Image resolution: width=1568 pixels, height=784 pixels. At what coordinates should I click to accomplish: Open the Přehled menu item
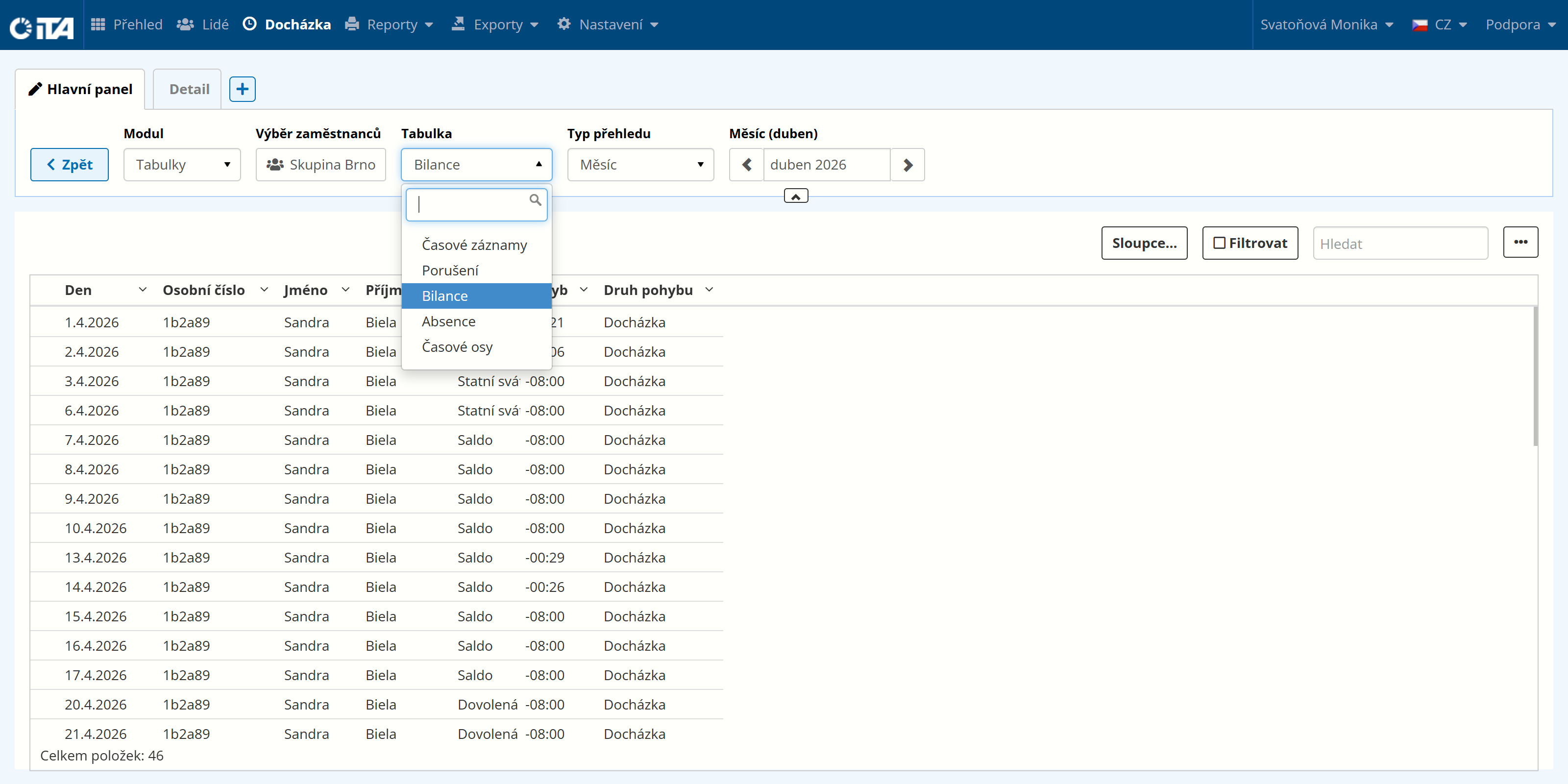126,24
